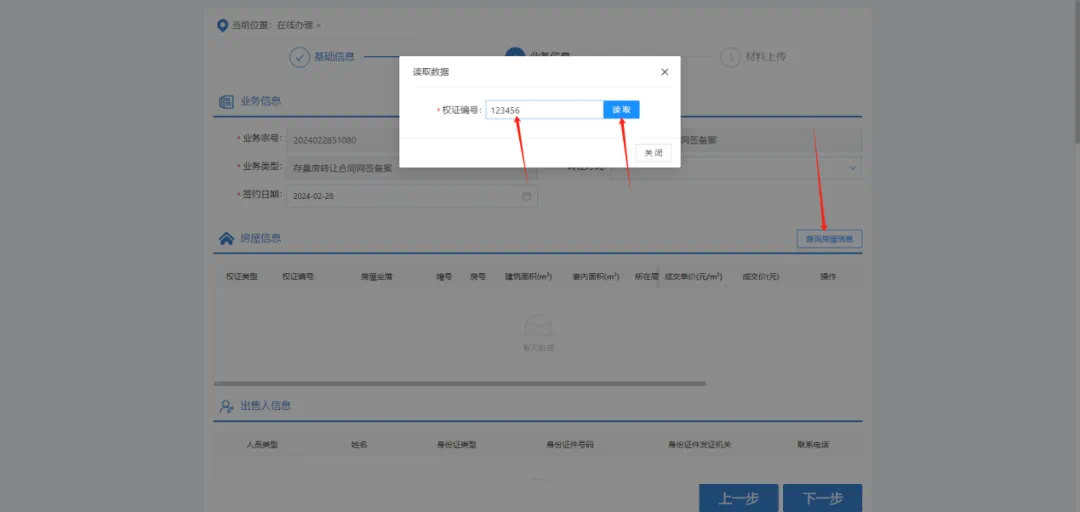Screen dimensions: 1080x512
Task: Click the 签约日期 date field 2024-02-28
Action: tap(411, 196)
